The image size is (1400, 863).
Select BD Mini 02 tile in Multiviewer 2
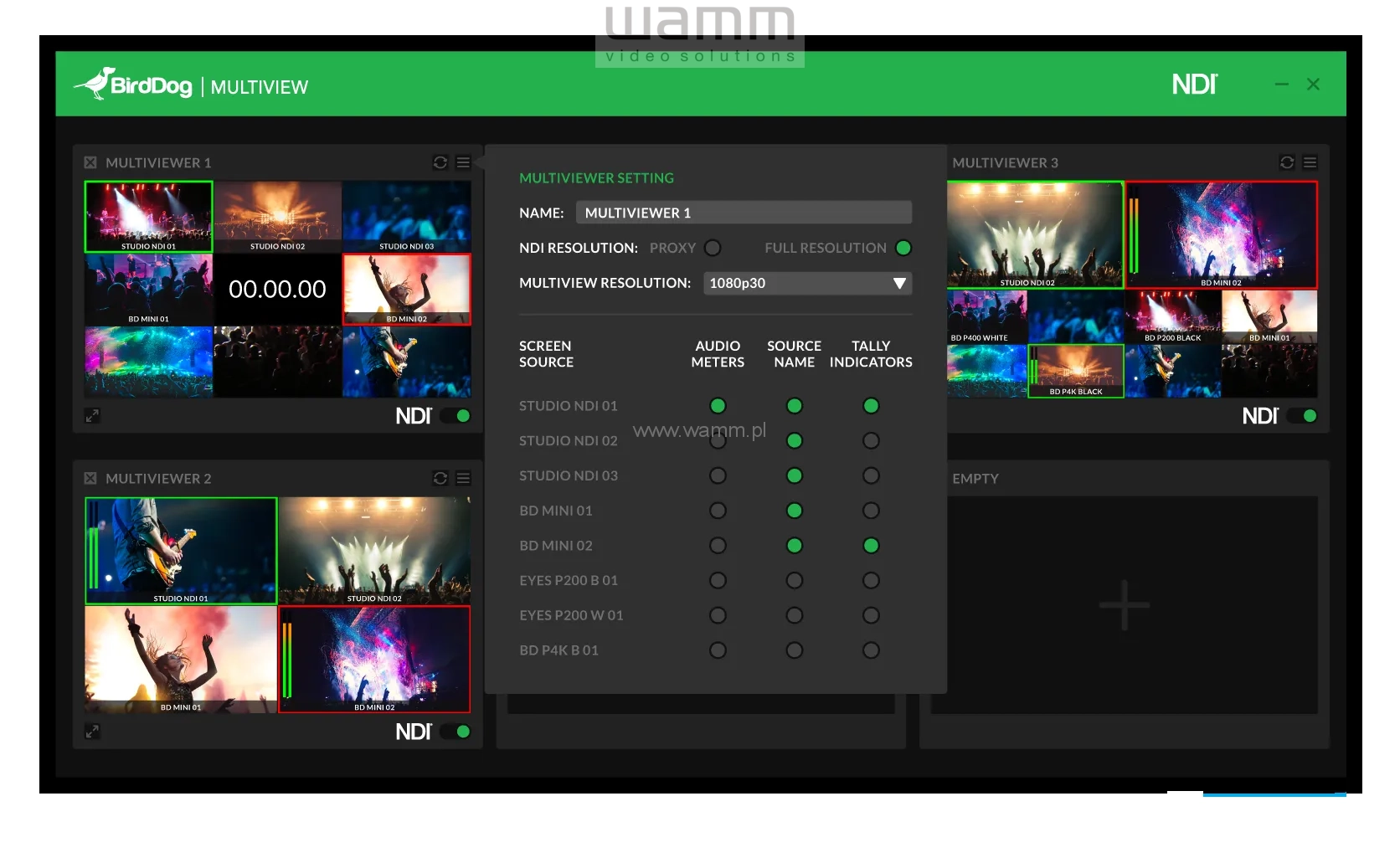pos(374,660)
